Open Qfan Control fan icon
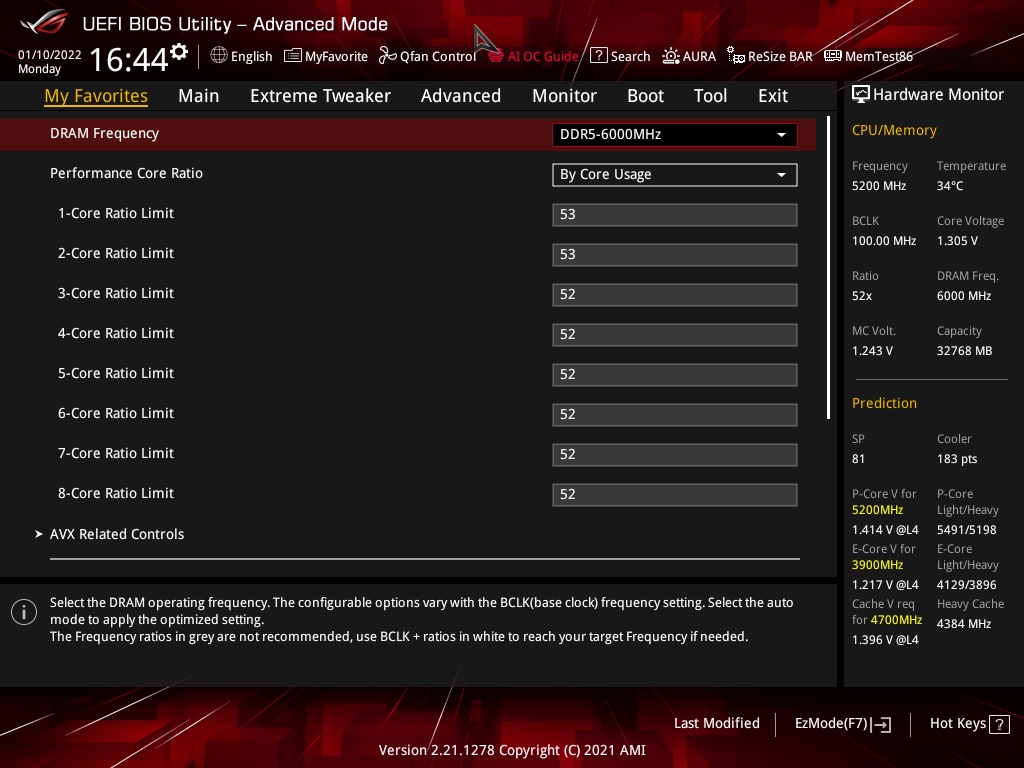 coord(387,56)
